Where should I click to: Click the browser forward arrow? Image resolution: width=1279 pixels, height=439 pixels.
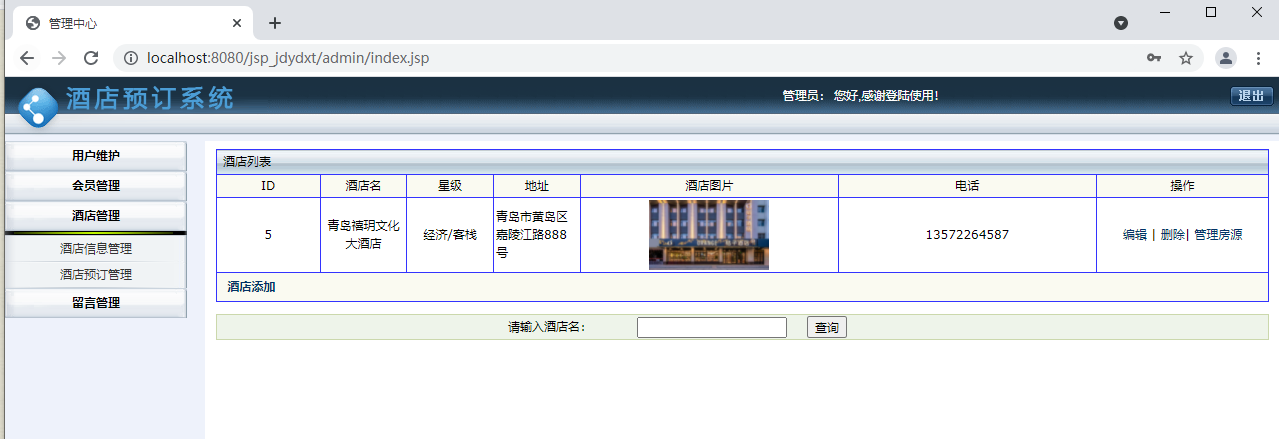pos(59,58)
